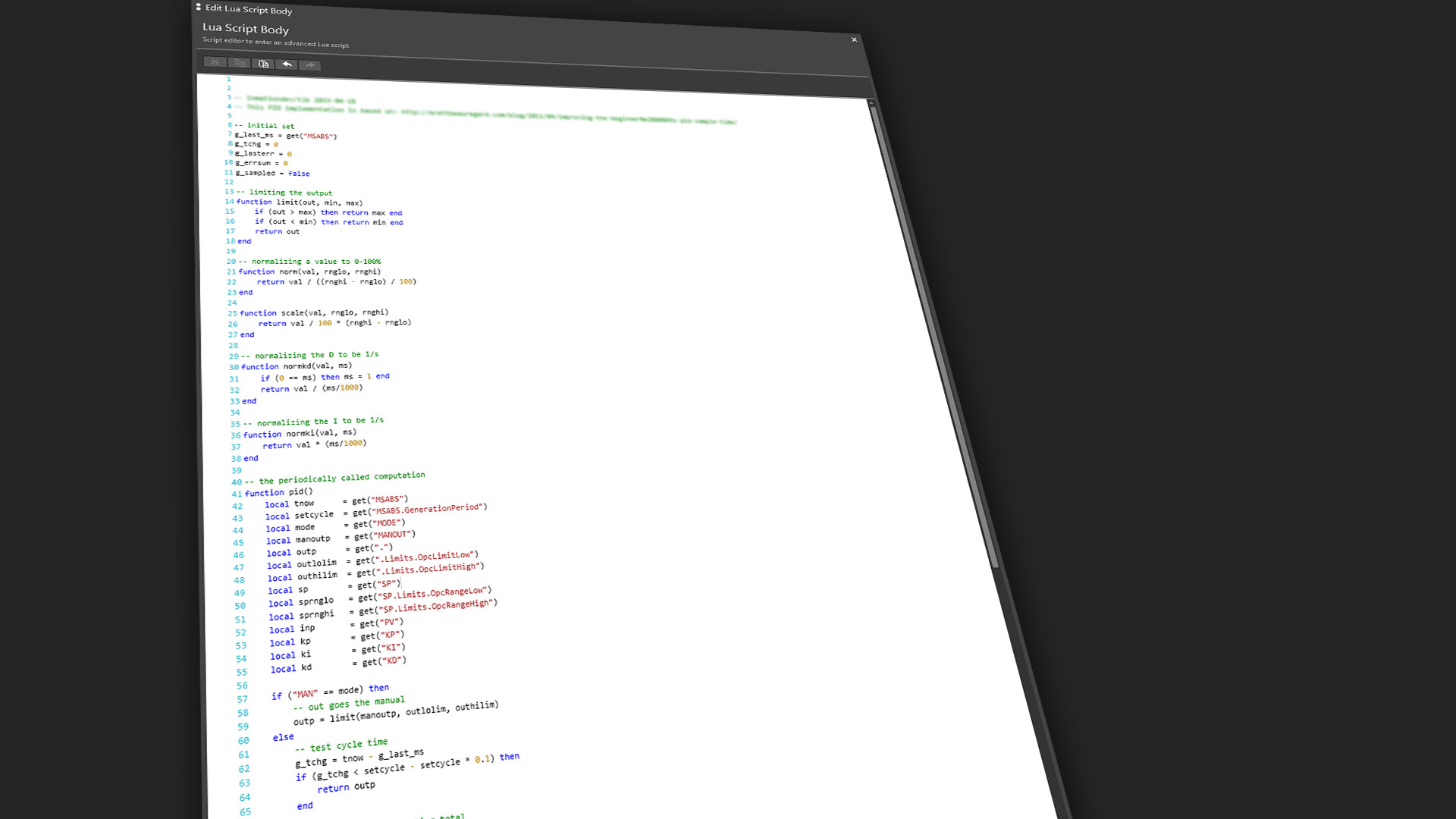The width and height of the screenshot is (1456, 819).
Task: Place cursor on the return outp statement
Action: tap(347, 787)
